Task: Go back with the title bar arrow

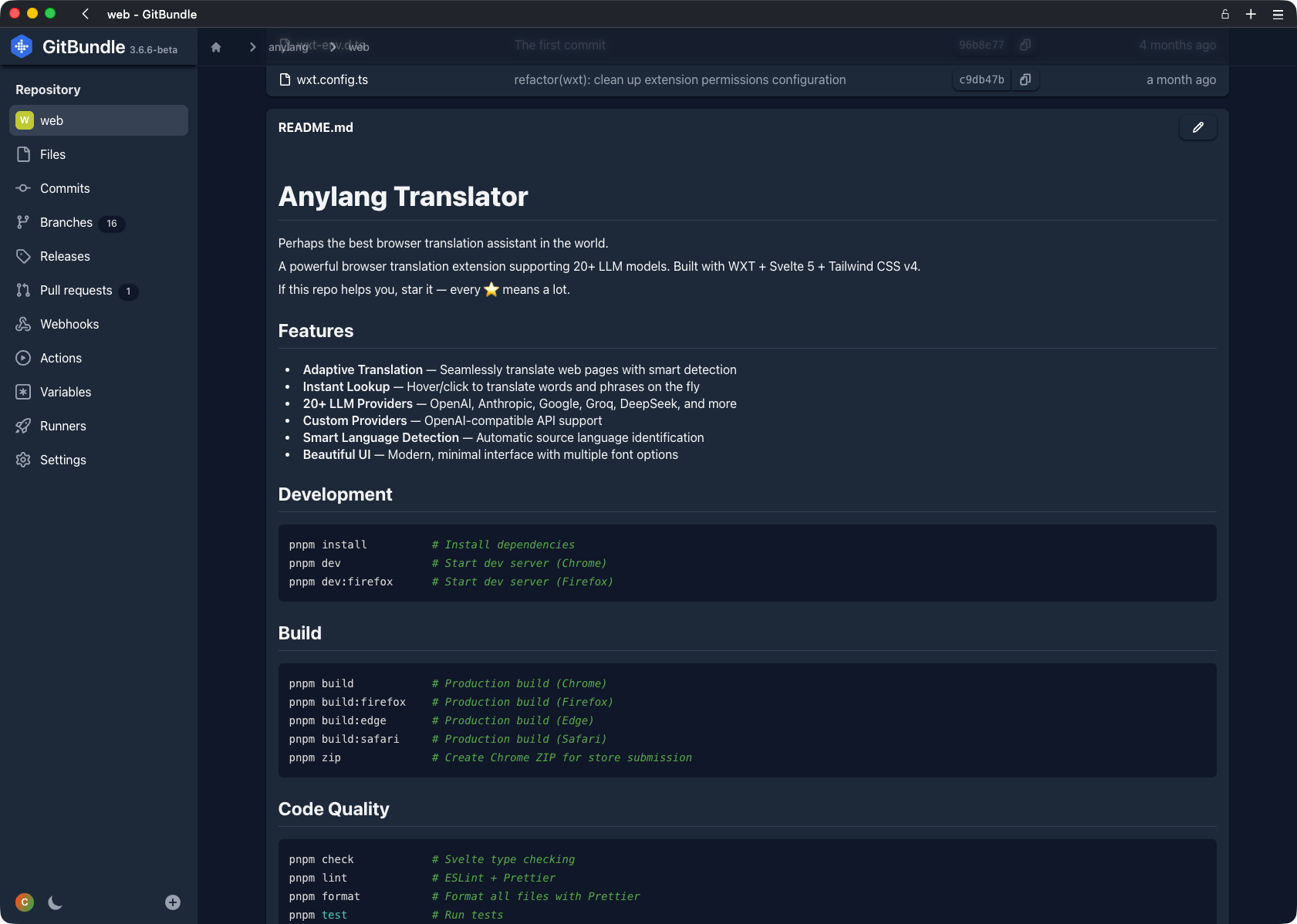Action: (x=86, y=14)
